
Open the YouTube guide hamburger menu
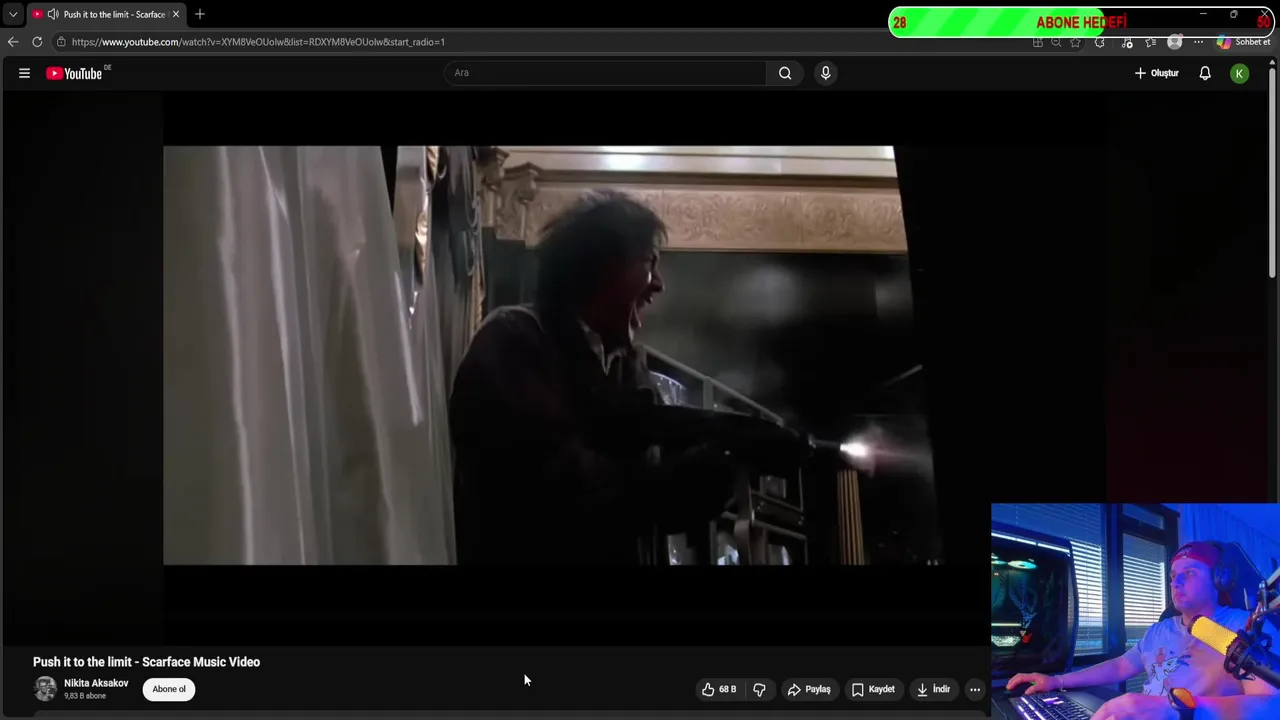(x=24, y=73)
